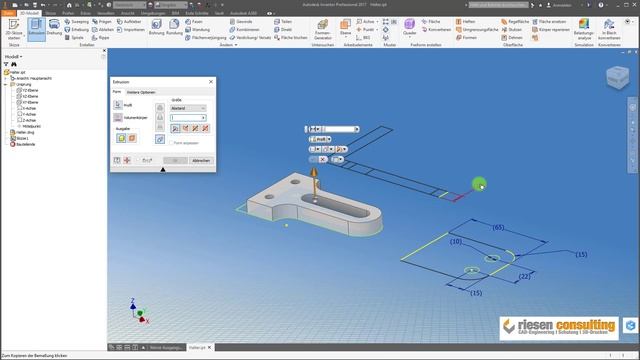Select the Extrusion tool in the ribbon
This screenshot has height=360, width=640.
click(x=36, y=29)
